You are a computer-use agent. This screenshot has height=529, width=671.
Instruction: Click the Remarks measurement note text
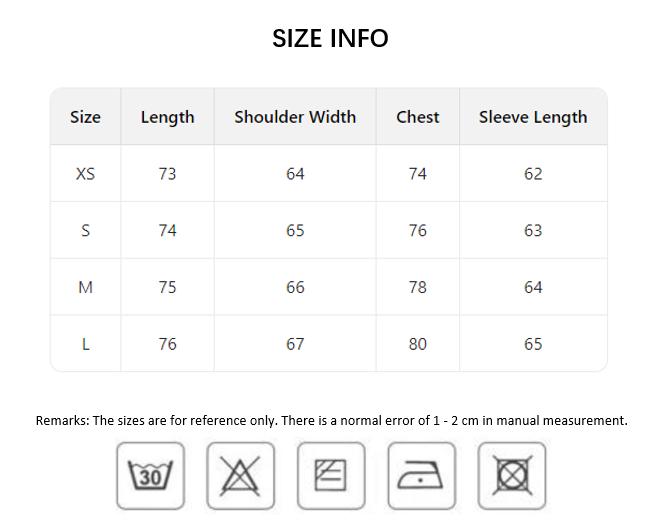pyautogui.click(x=332, y=420)
